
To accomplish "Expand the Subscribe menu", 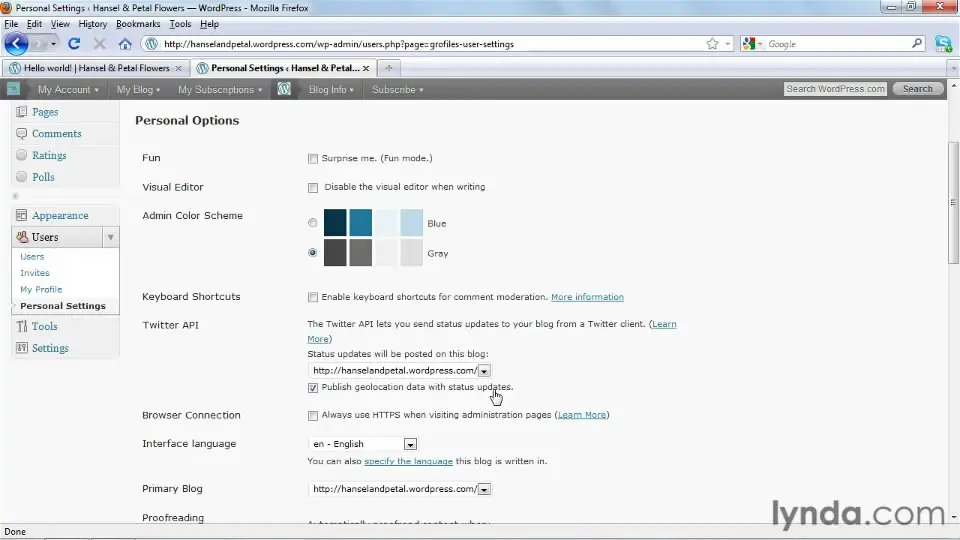I will [x=397, y=89].
